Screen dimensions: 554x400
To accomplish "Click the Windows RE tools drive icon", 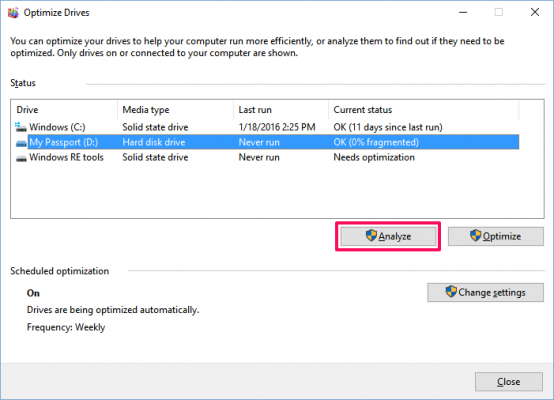I will click(21, 158).
